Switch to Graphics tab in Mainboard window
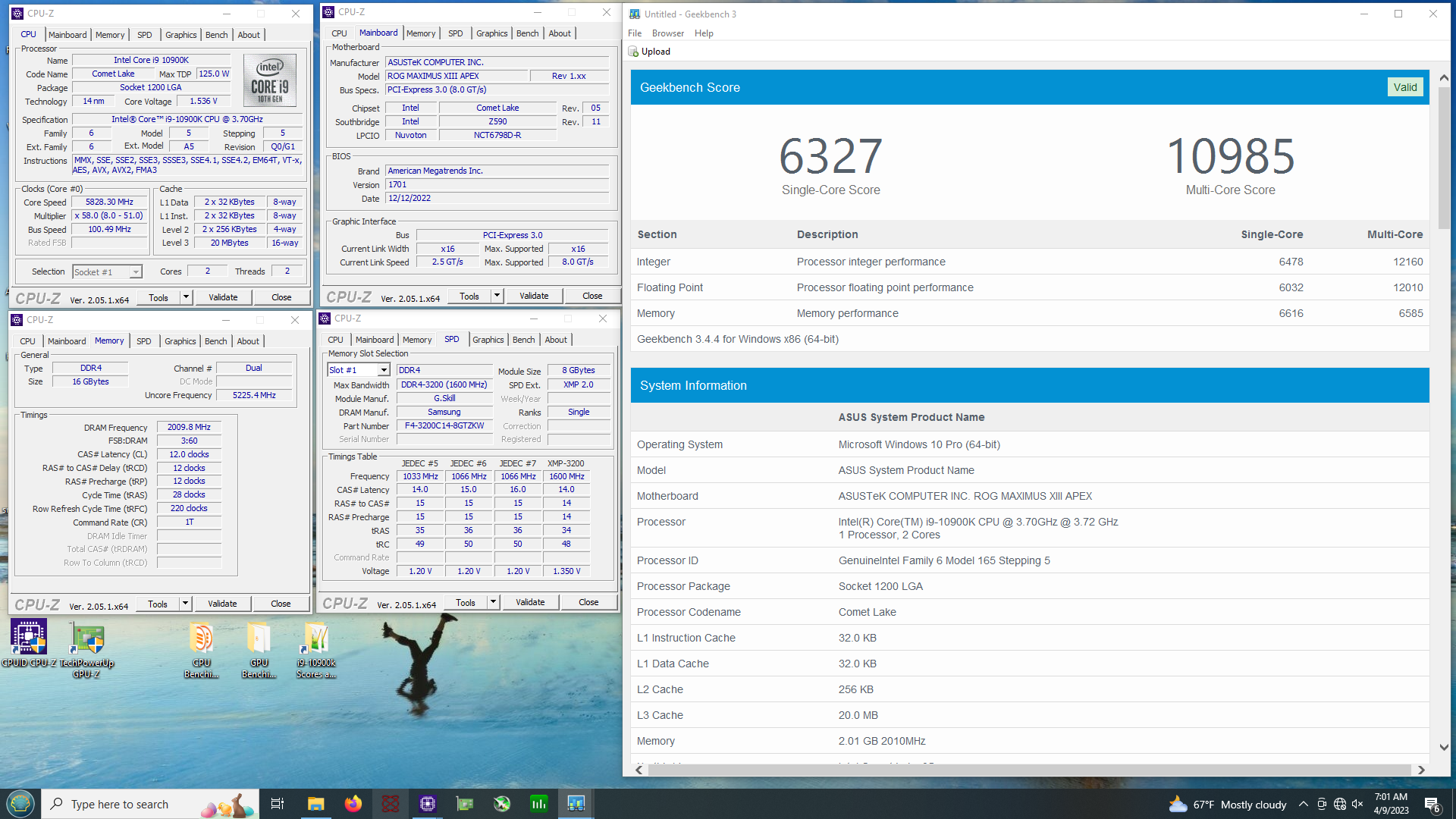 (491, 33)
